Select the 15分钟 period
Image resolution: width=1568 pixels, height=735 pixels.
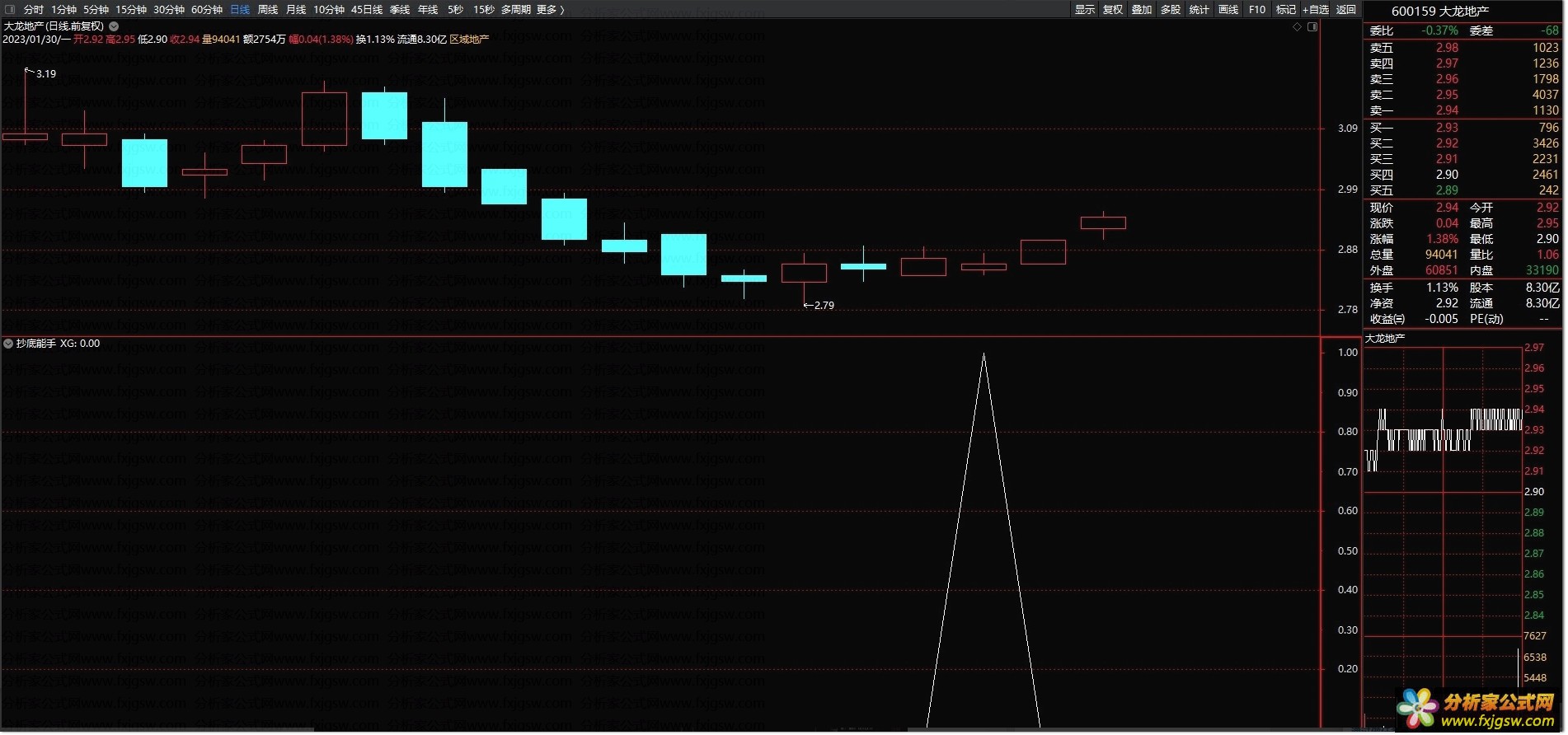131,10
